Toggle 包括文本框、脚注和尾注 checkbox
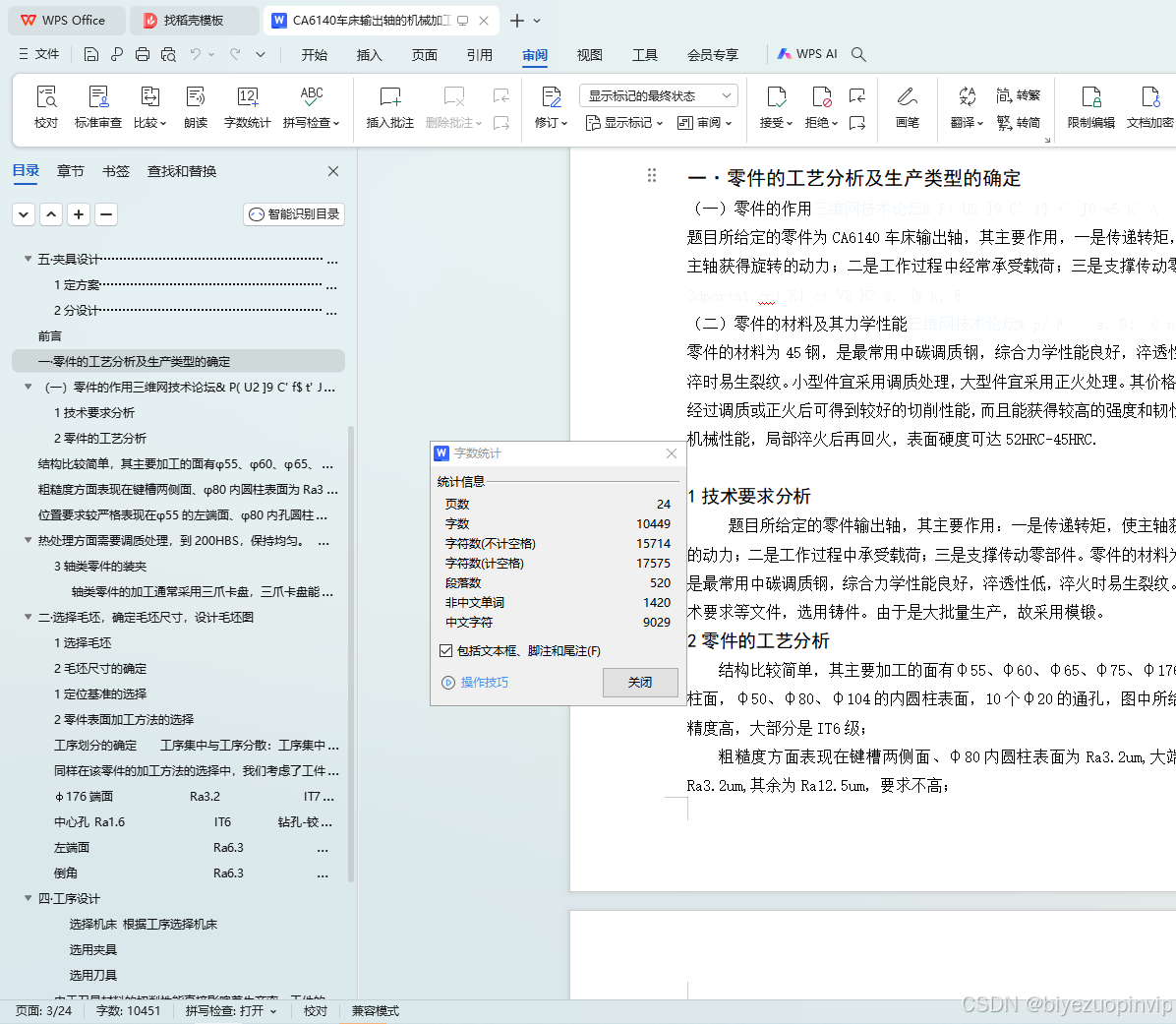This screenshot has width=1176, height=1024. pyautogui.click(x=446, y=650)
